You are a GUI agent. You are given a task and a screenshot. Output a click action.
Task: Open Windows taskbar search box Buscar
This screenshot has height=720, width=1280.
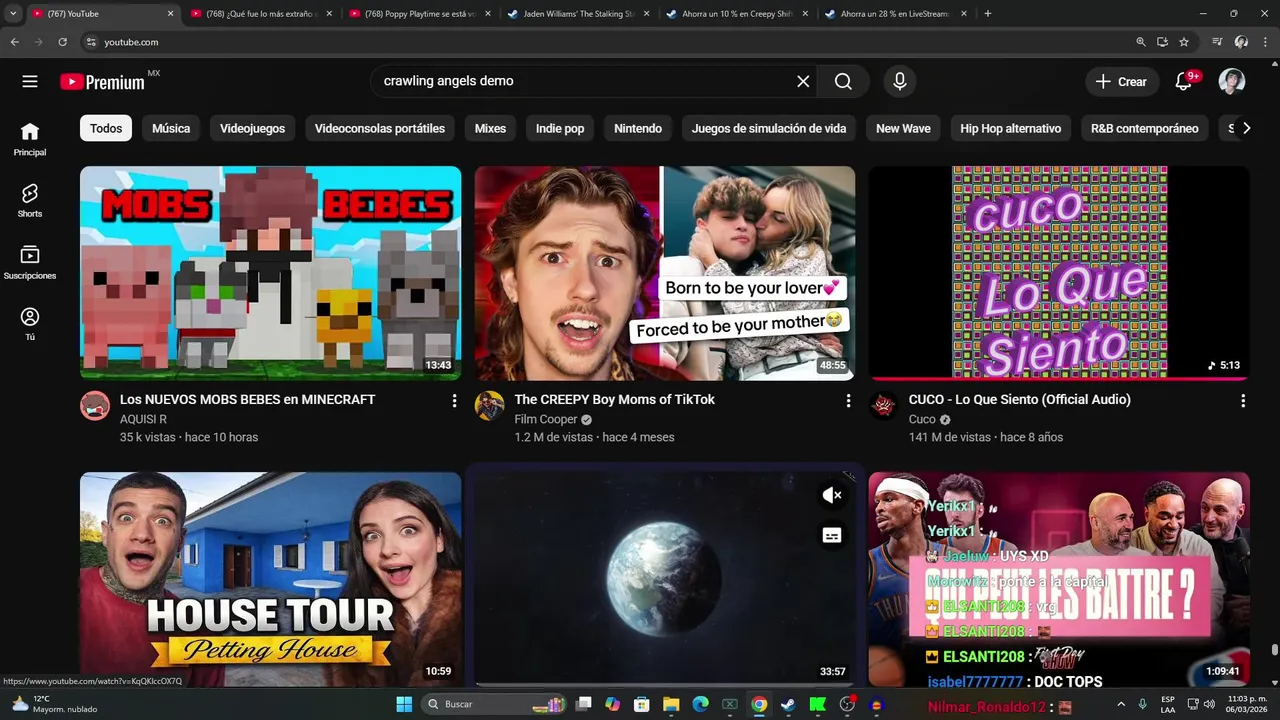click(x=494, y=704)
